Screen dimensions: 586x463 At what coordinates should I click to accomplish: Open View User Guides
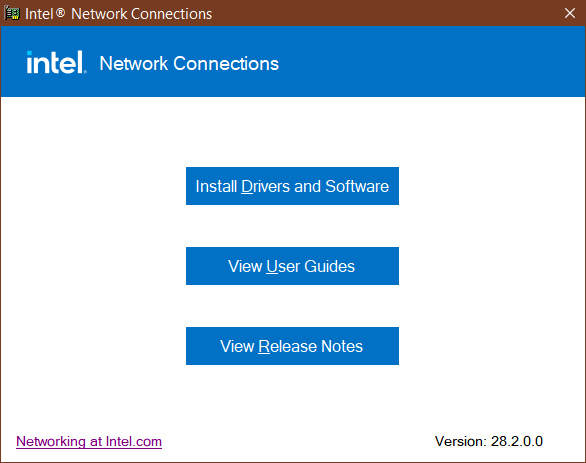pyautogui.click(x=292, y=266)
